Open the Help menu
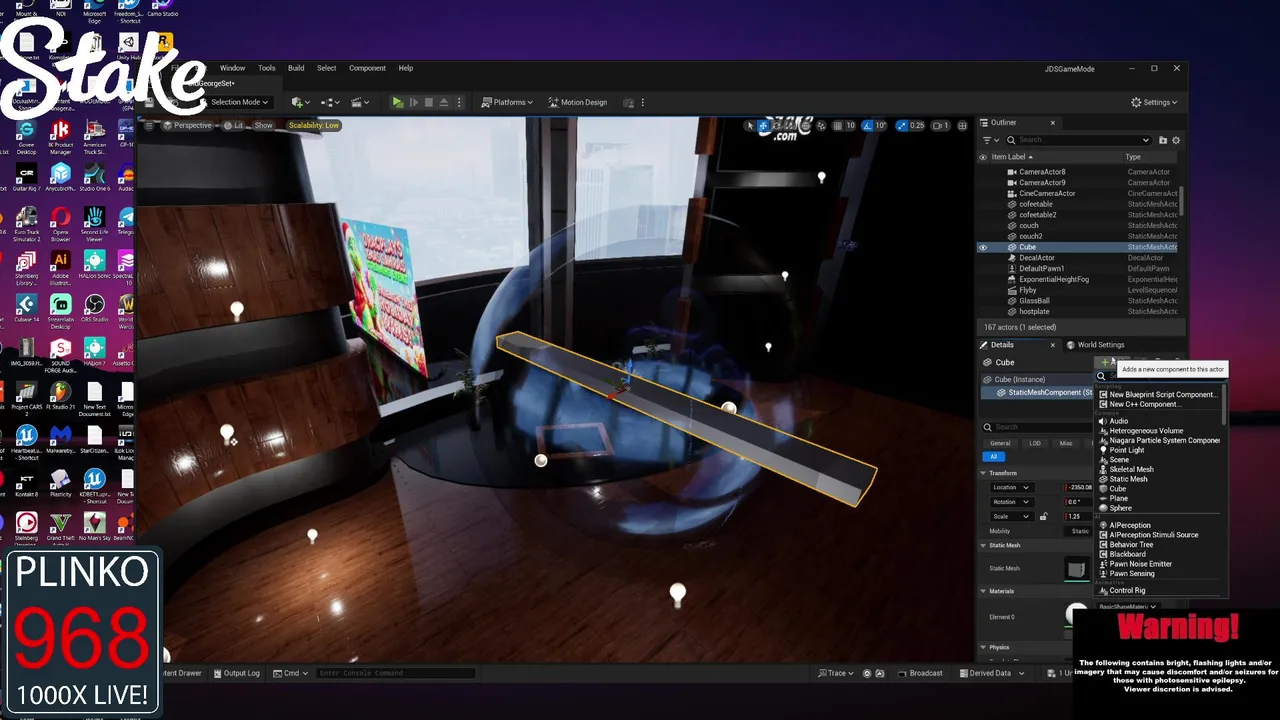The height and width of the screenshot is (720, 1280). (x=406, y=68)
